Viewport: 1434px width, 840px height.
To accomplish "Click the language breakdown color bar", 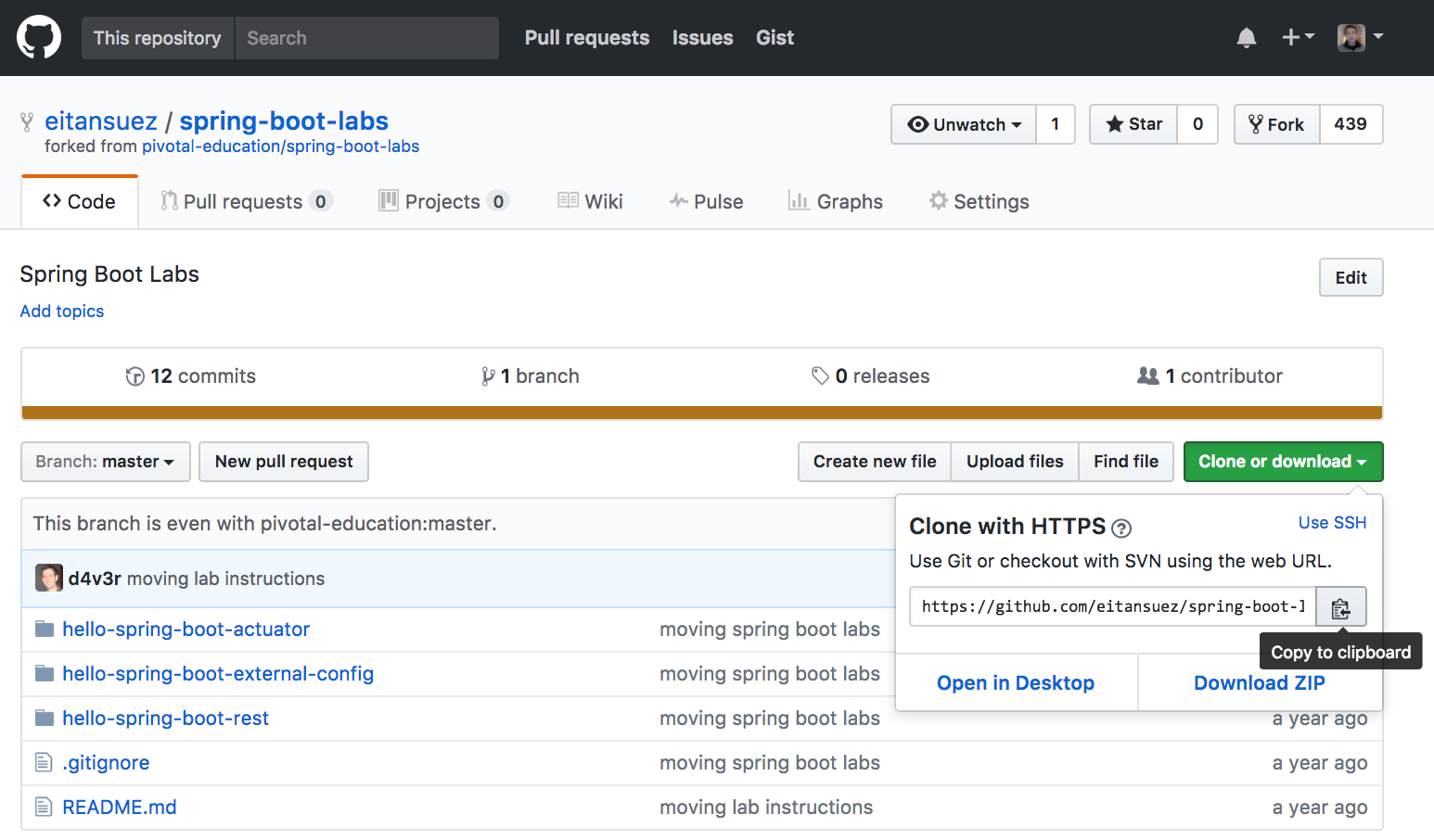I will click(702, 413).
